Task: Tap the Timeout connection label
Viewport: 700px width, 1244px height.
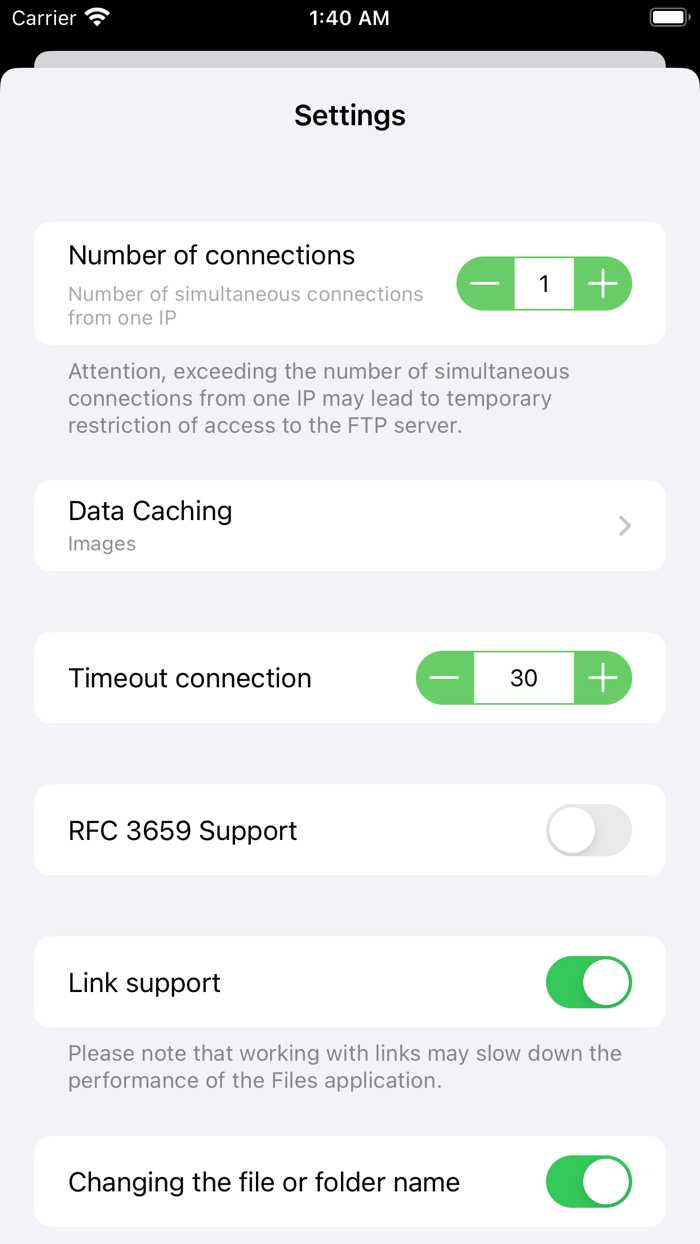Action: (x=189, y=678)
